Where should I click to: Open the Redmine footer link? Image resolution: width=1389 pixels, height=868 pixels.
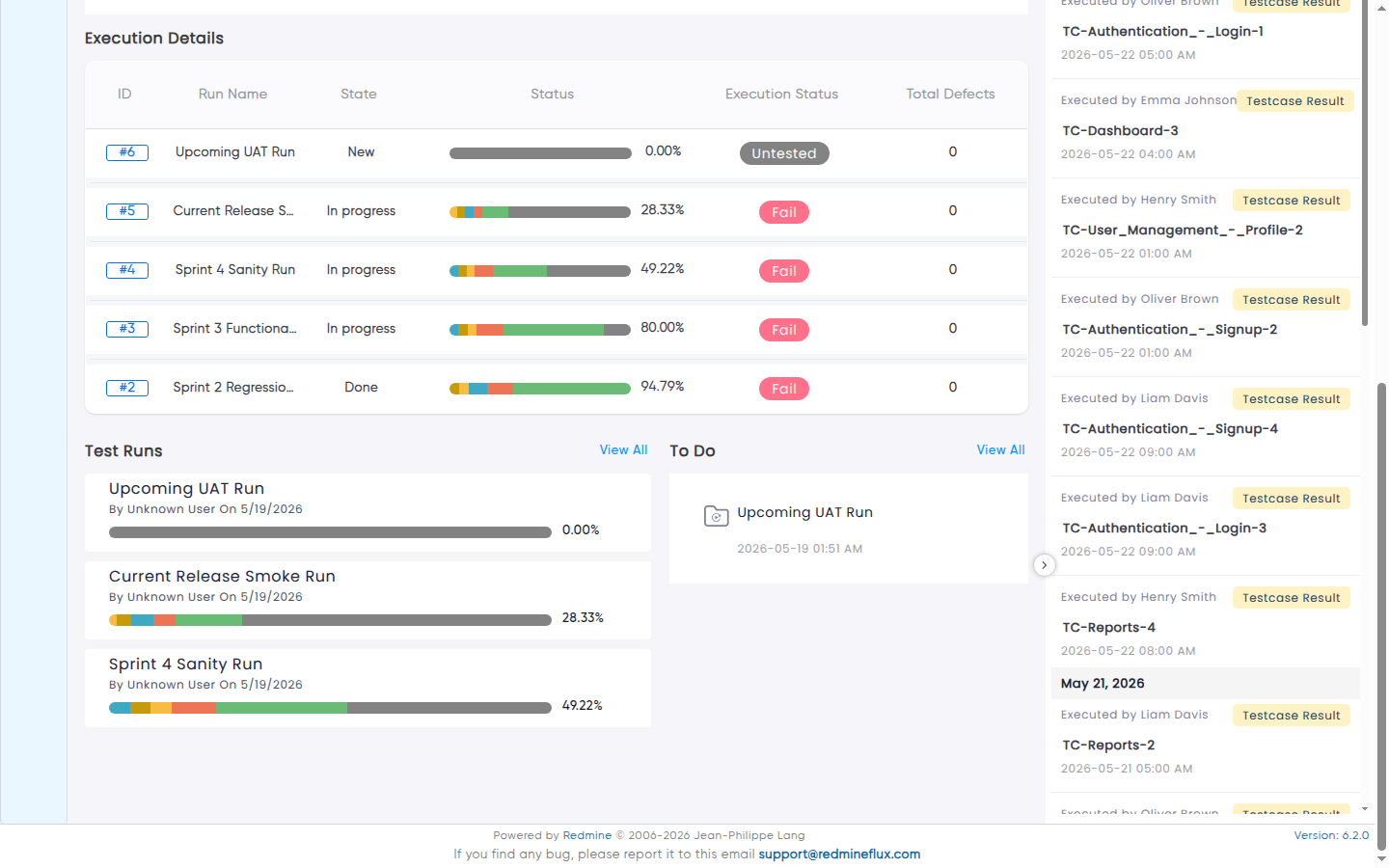[587, 835]
